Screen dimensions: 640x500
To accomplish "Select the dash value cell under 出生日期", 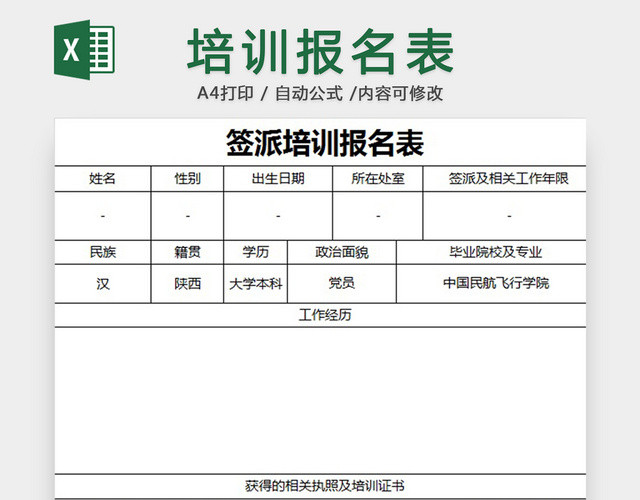I will (278, 216).
